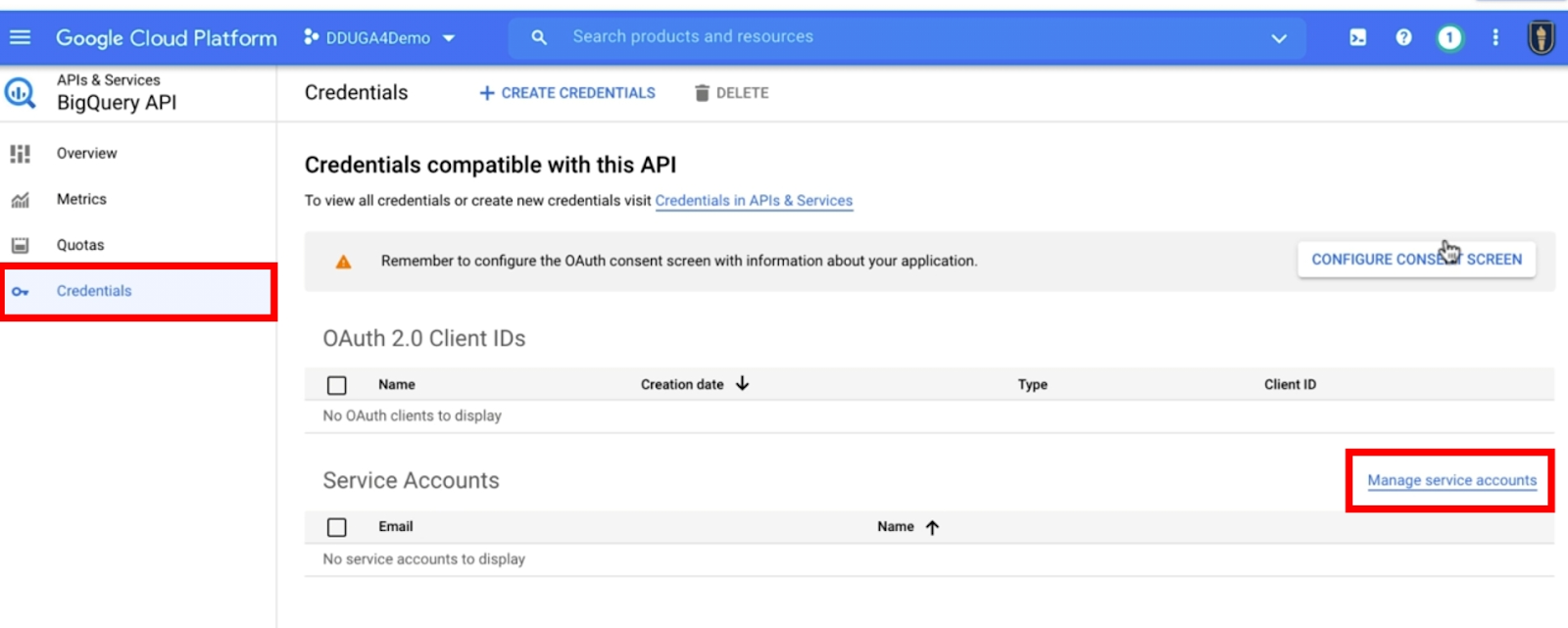Open the hamburger navigation menu
This screenshot has height=628, width=1568.
pyautogui.click(x=20, y=37)
